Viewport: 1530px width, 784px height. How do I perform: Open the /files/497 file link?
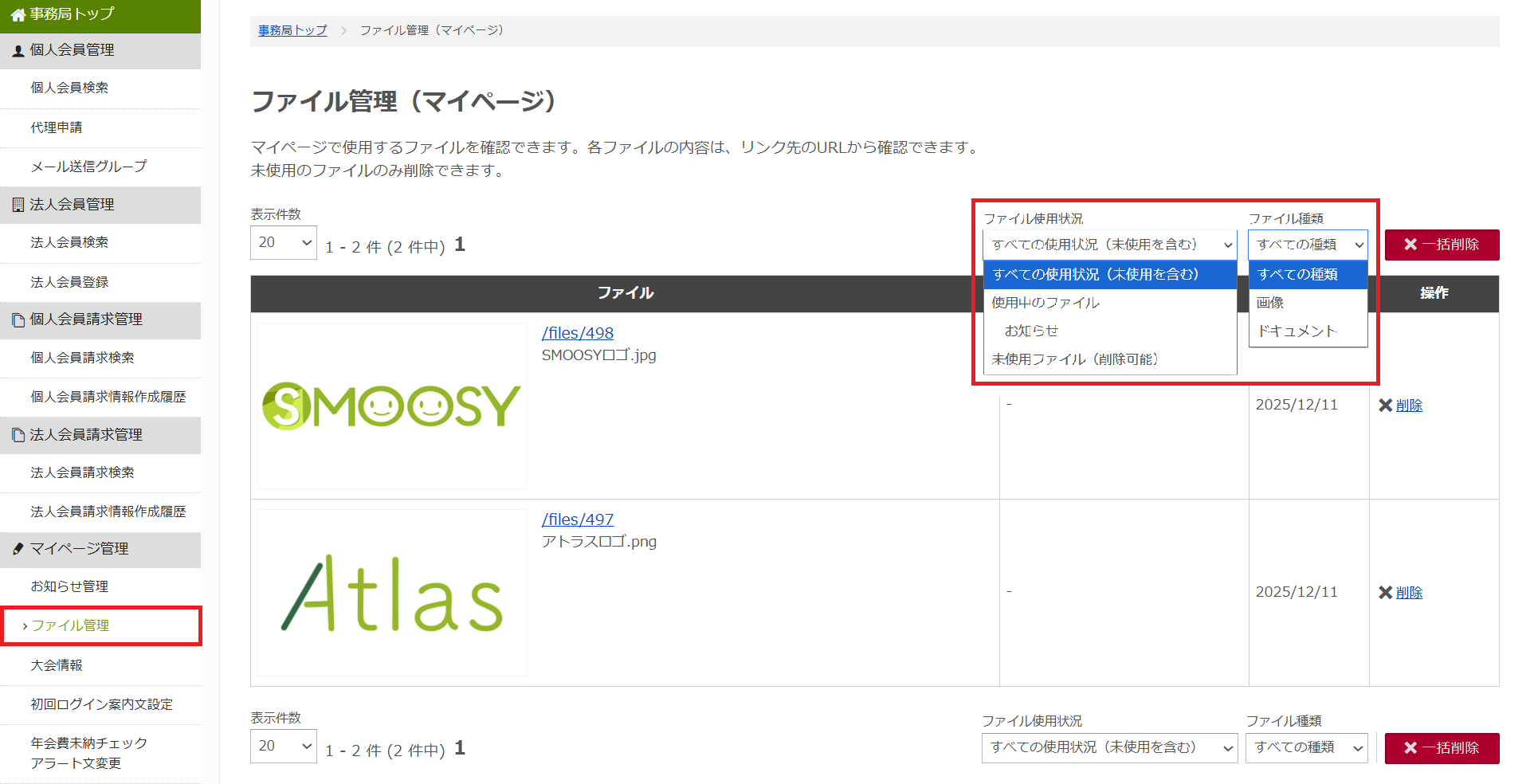(577, 519)
